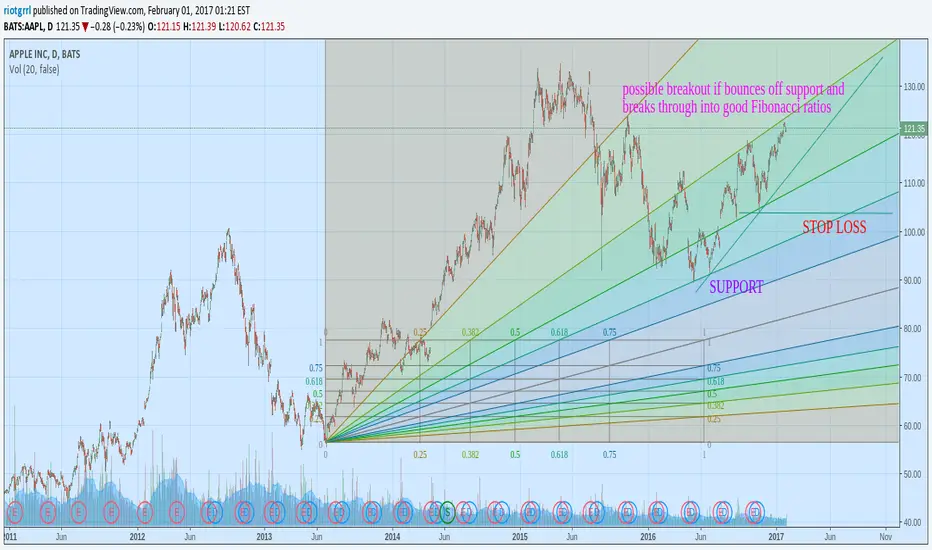Click the 121.35 current price tag on axis

[x=914, y=128]
